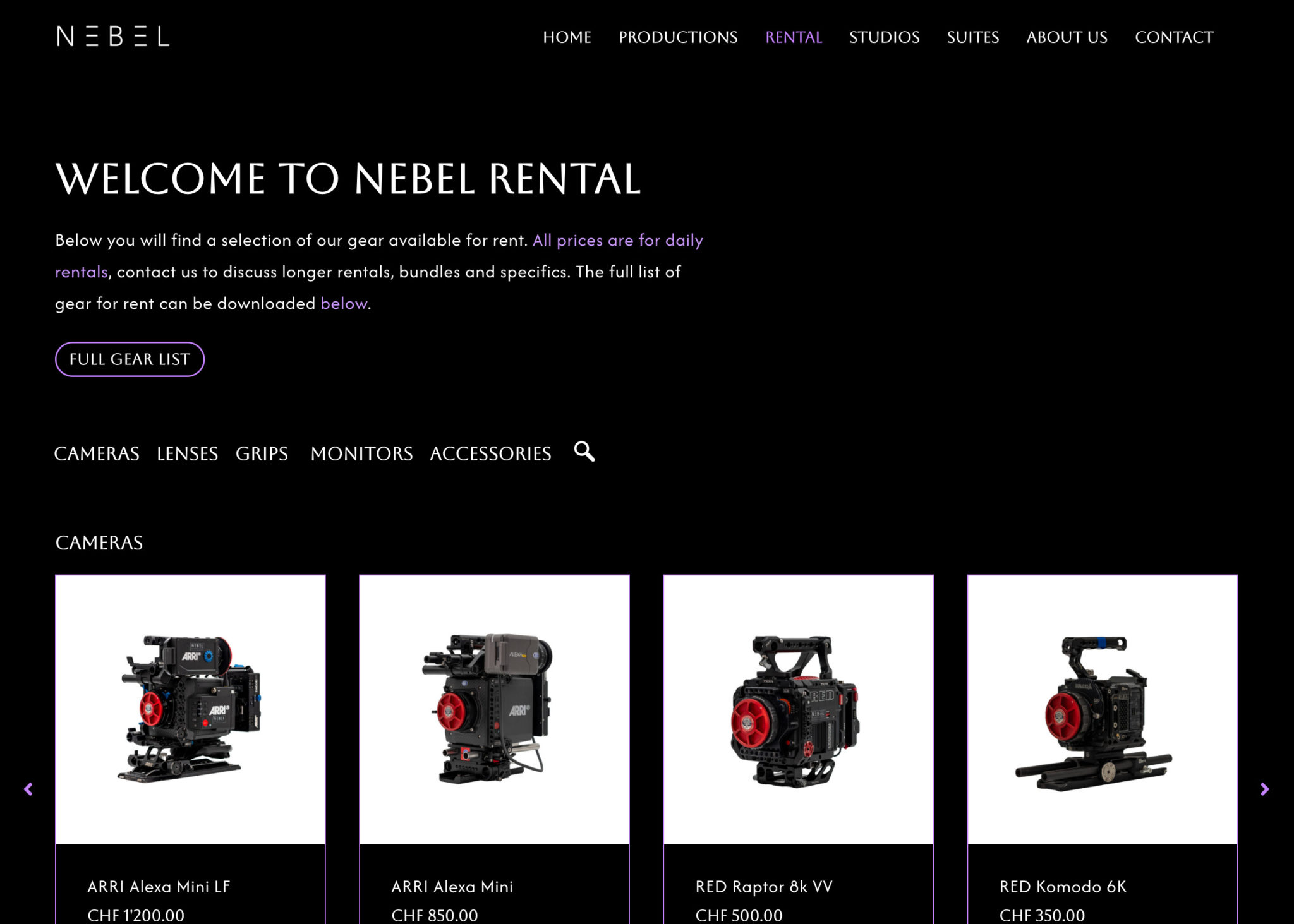Open the RED Raptor 8k VV image
Screen dimensions: 1294x924
click(798, 709)
